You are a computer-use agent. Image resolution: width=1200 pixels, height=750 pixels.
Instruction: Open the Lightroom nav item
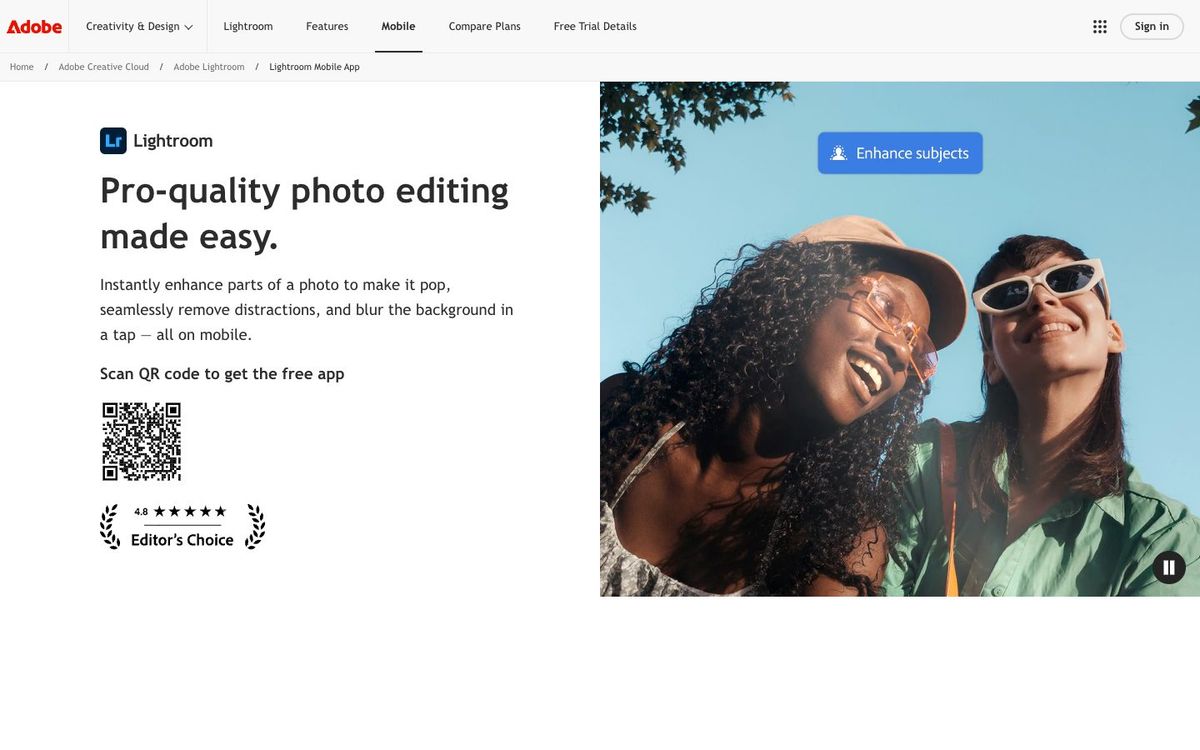pos(248,26)
